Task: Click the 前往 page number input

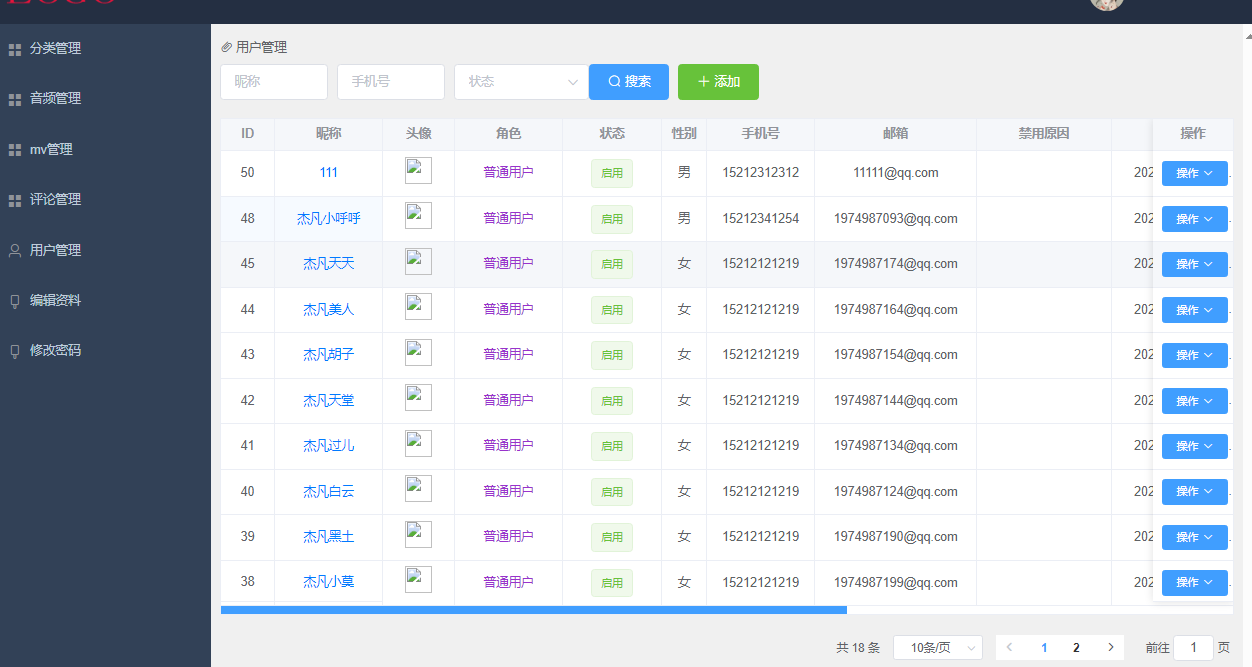Action: [1193, 648]
